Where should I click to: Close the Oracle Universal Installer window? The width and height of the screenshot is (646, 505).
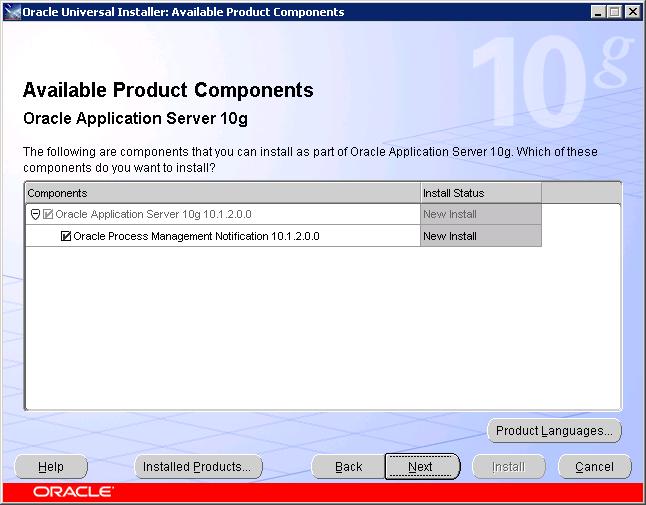point(632,12)
